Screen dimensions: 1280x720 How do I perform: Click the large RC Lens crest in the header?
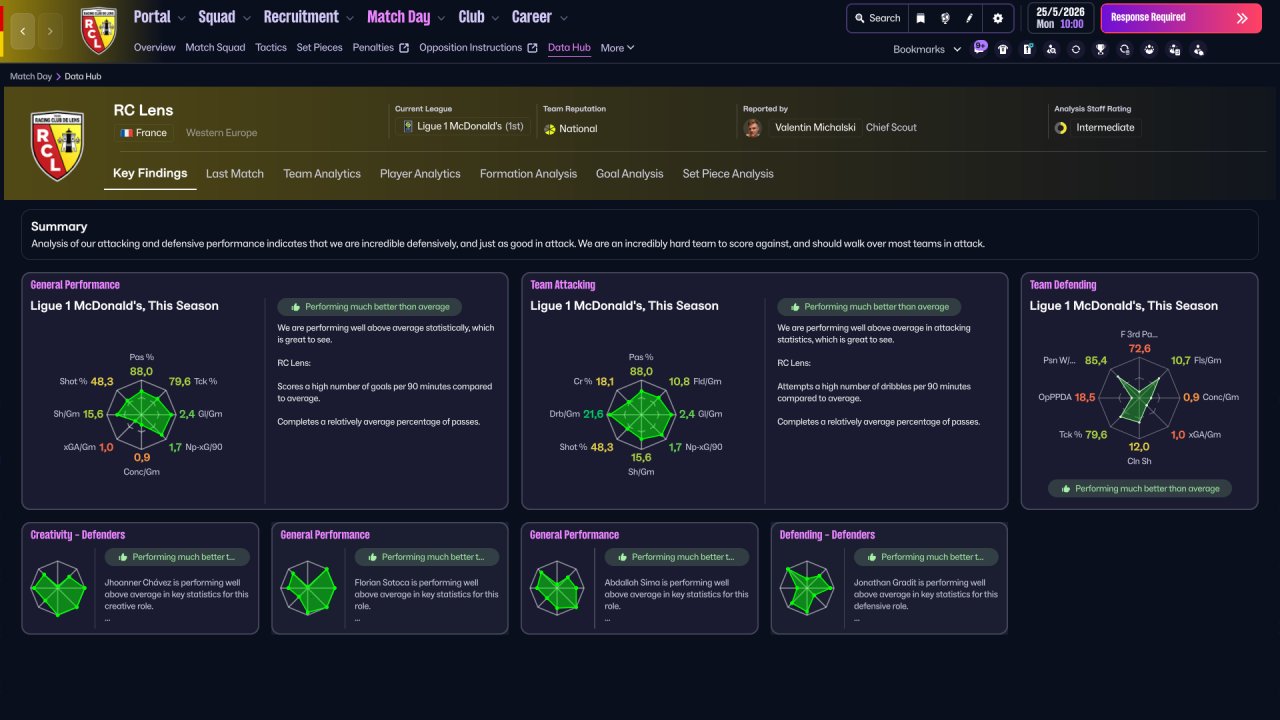point(57,146)
